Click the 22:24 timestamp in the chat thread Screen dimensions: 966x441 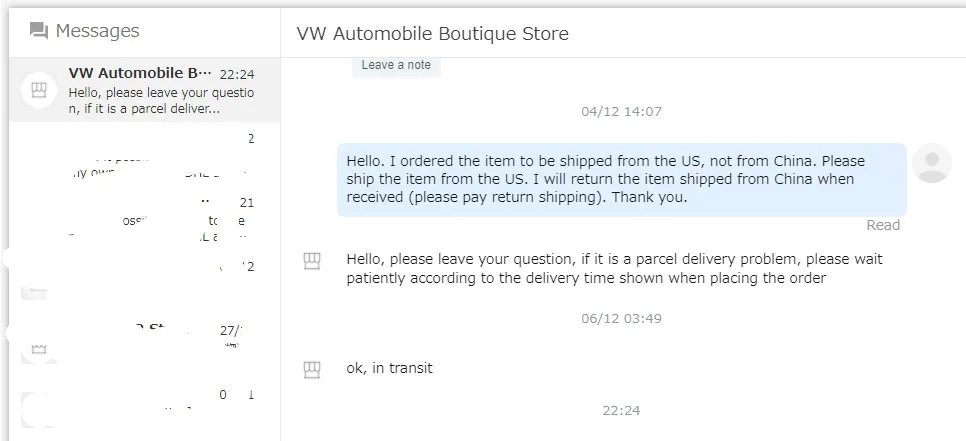click(621, 410)
